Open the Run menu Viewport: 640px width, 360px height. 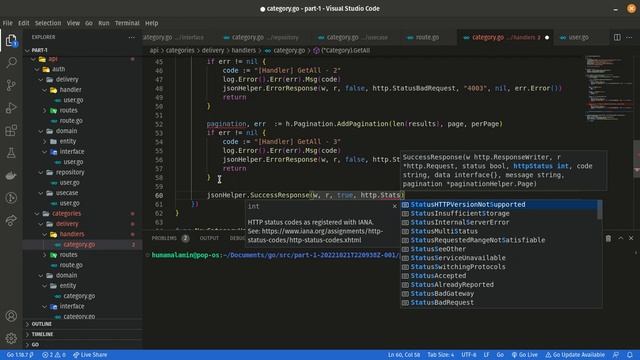104,23
